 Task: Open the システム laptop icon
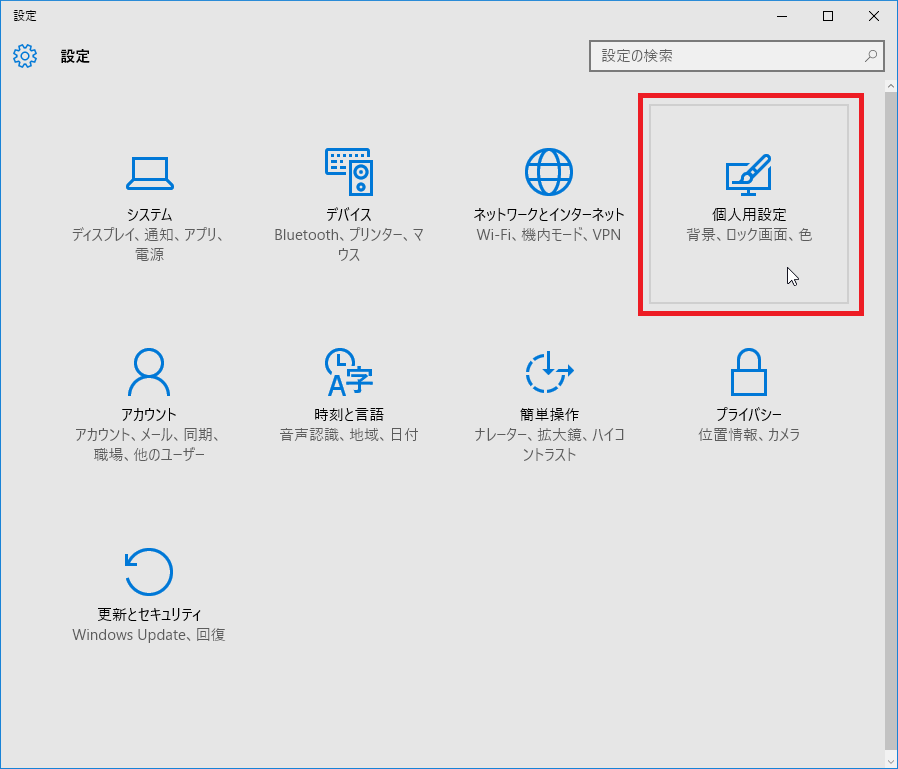(149, 173)
